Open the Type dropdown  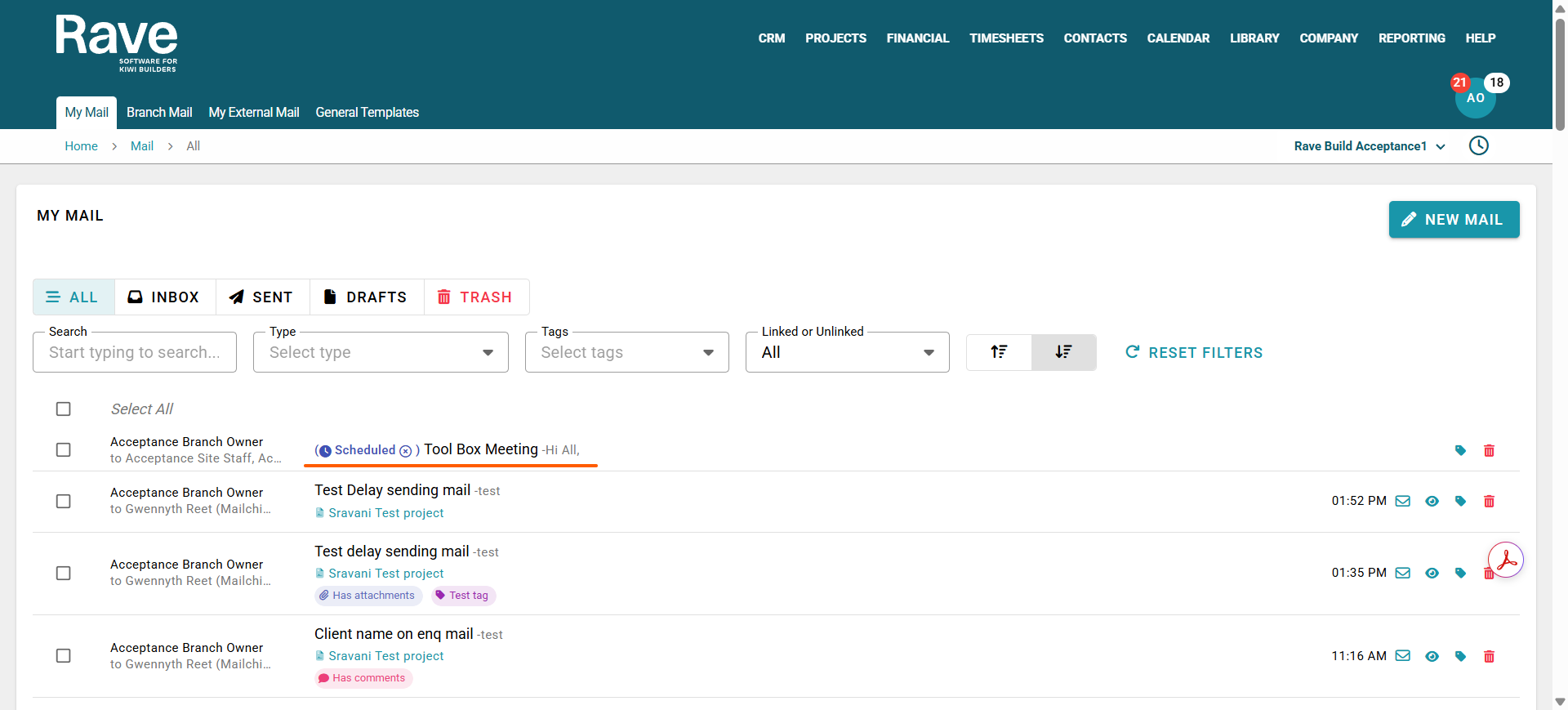click(x=381, y=352)
